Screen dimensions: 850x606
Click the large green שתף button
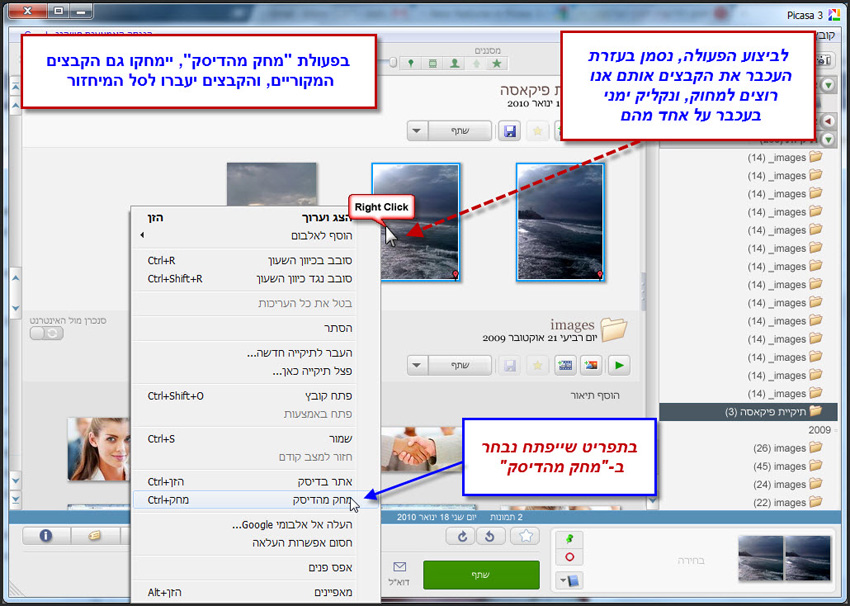tap(481, 575)
